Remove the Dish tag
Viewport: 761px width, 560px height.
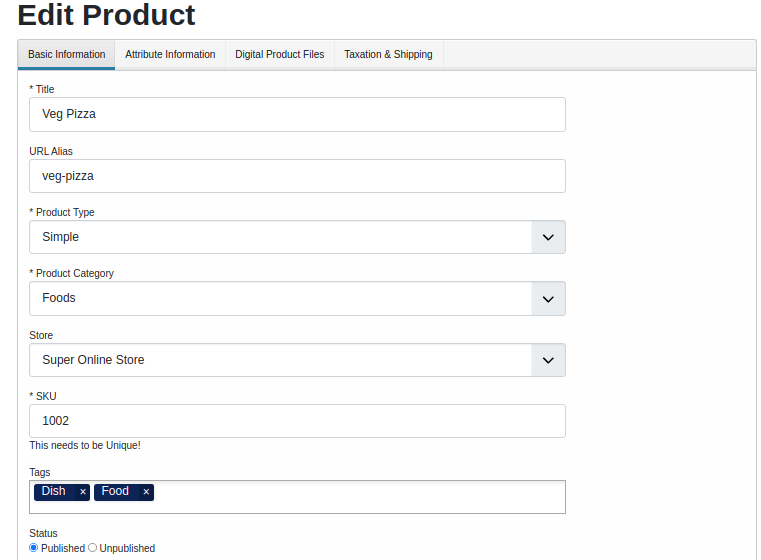tap(83, 492)
